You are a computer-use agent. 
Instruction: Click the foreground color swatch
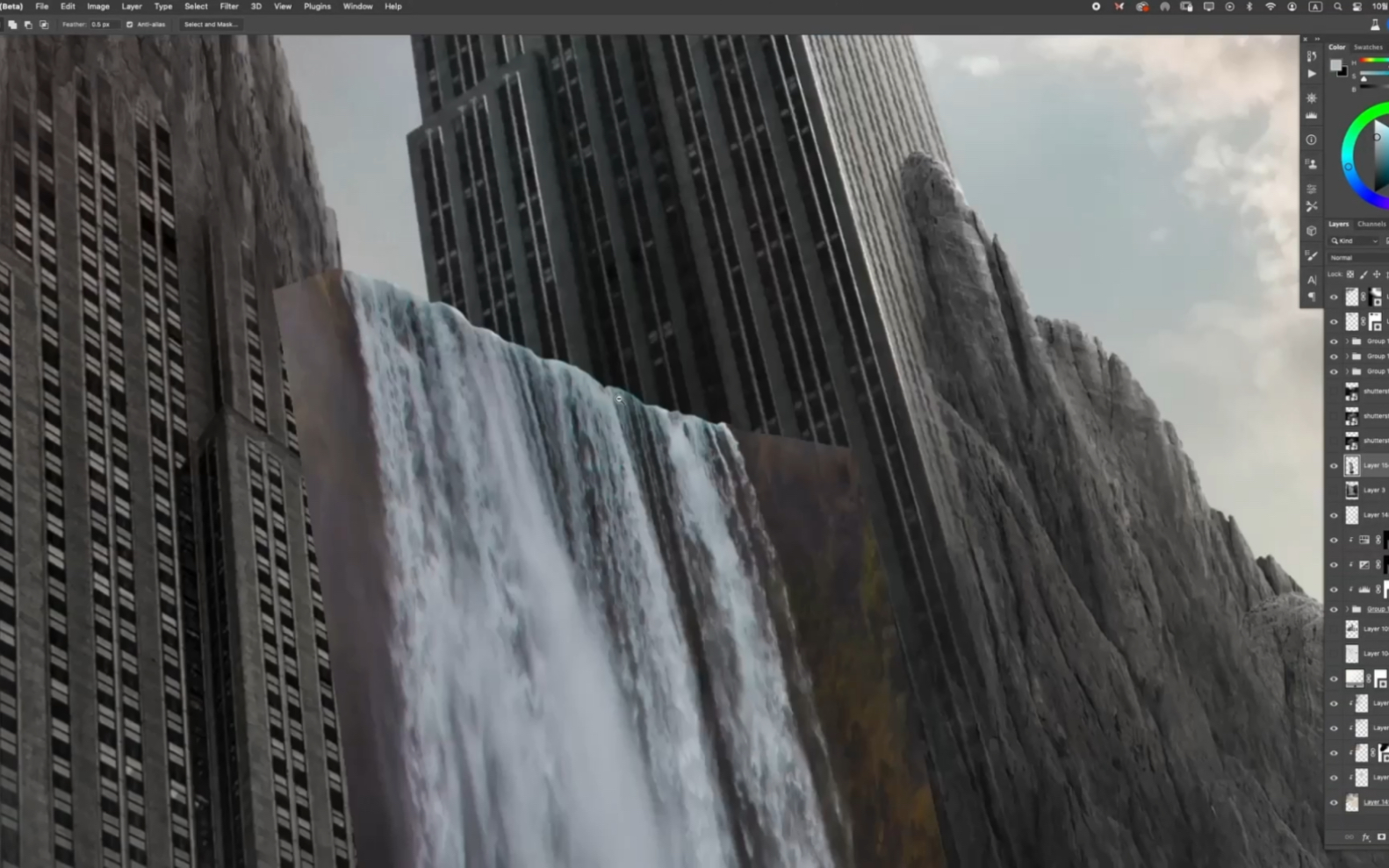[x=1335, y=66]
